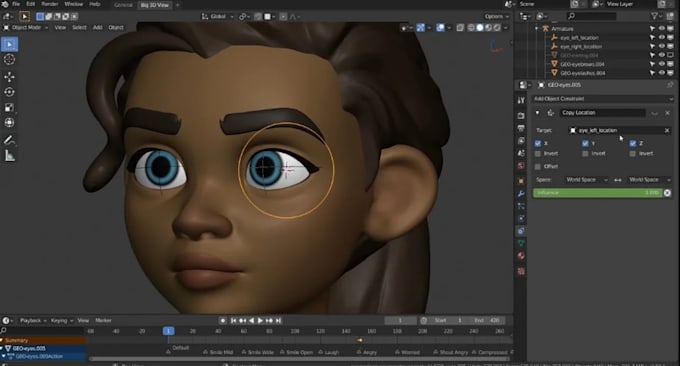The image size is (680, 366).
Task: Open Material properties tab
Action: pyautogui.click(x=521, y=256)
